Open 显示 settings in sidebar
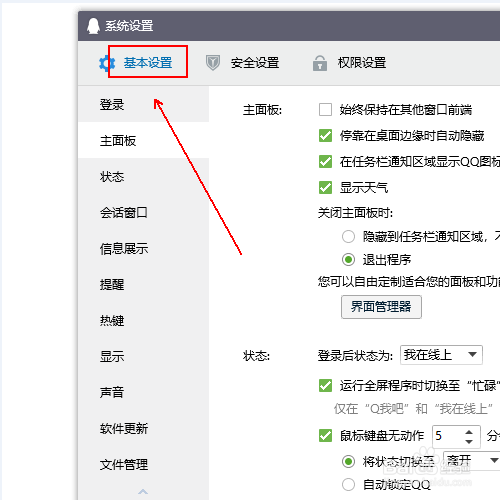 tap(144, 357)
